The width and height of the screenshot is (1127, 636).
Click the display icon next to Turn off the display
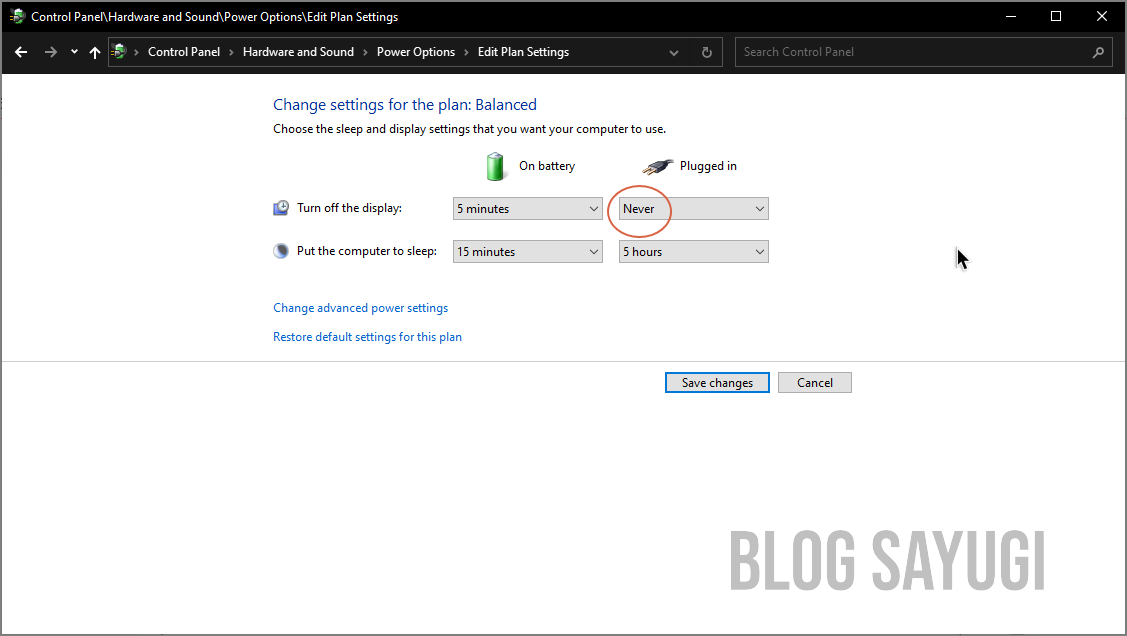[281, 206]
